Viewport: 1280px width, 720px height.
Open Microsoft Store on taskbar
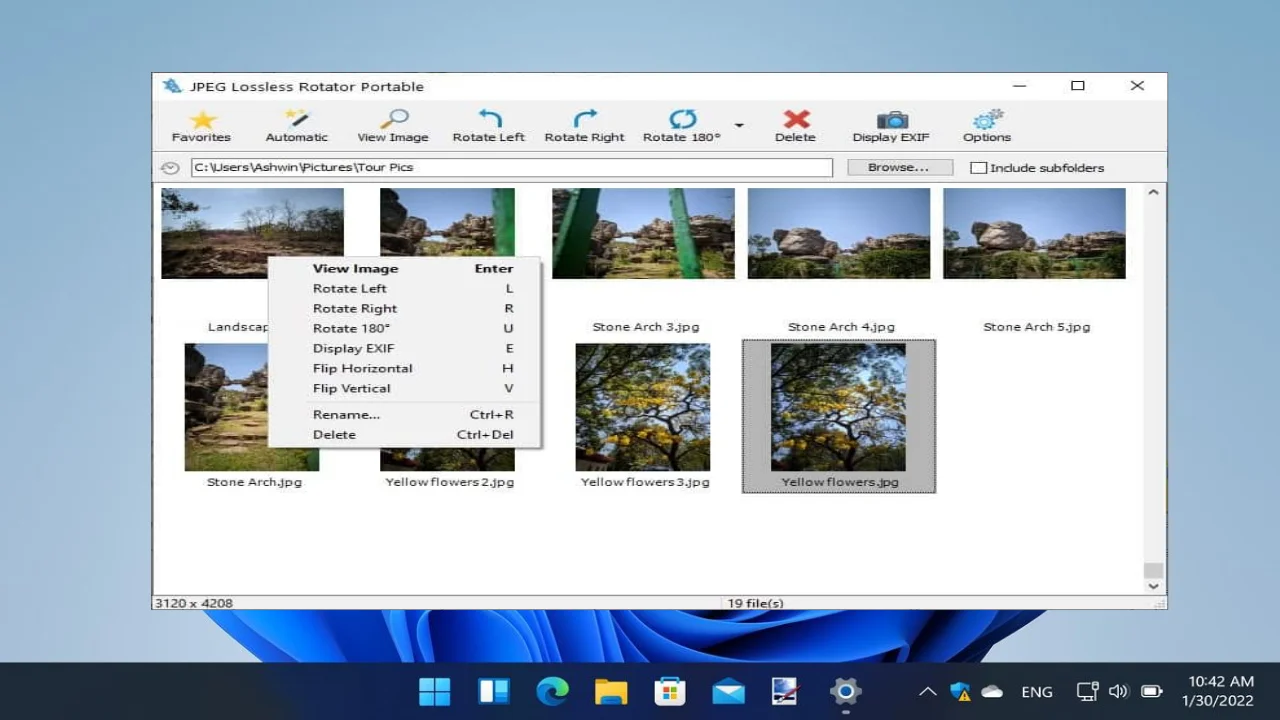click(x=669, y=691)
